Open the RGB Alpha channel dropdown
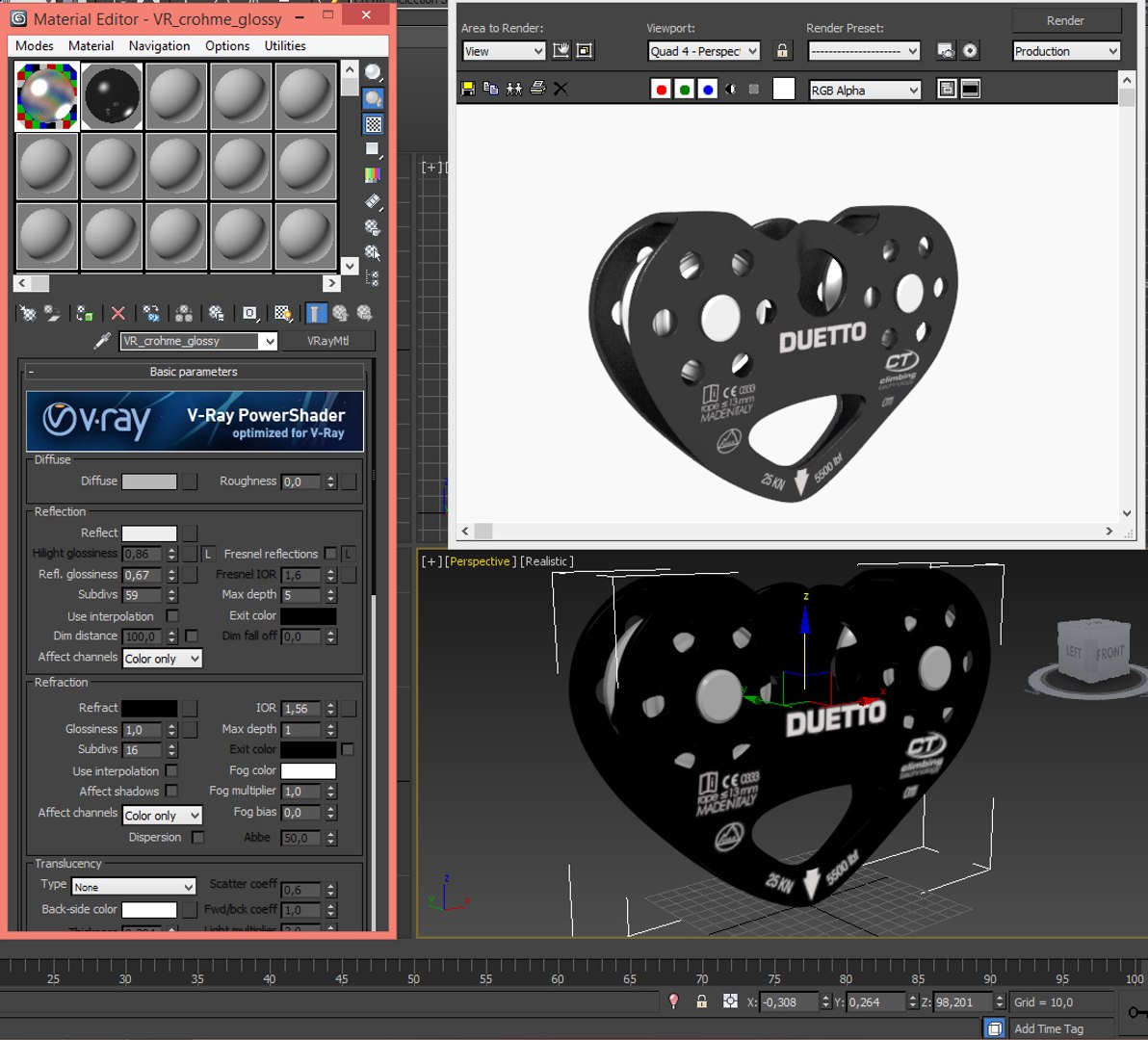The image size is (1148, 1040). tap(865, 90)
